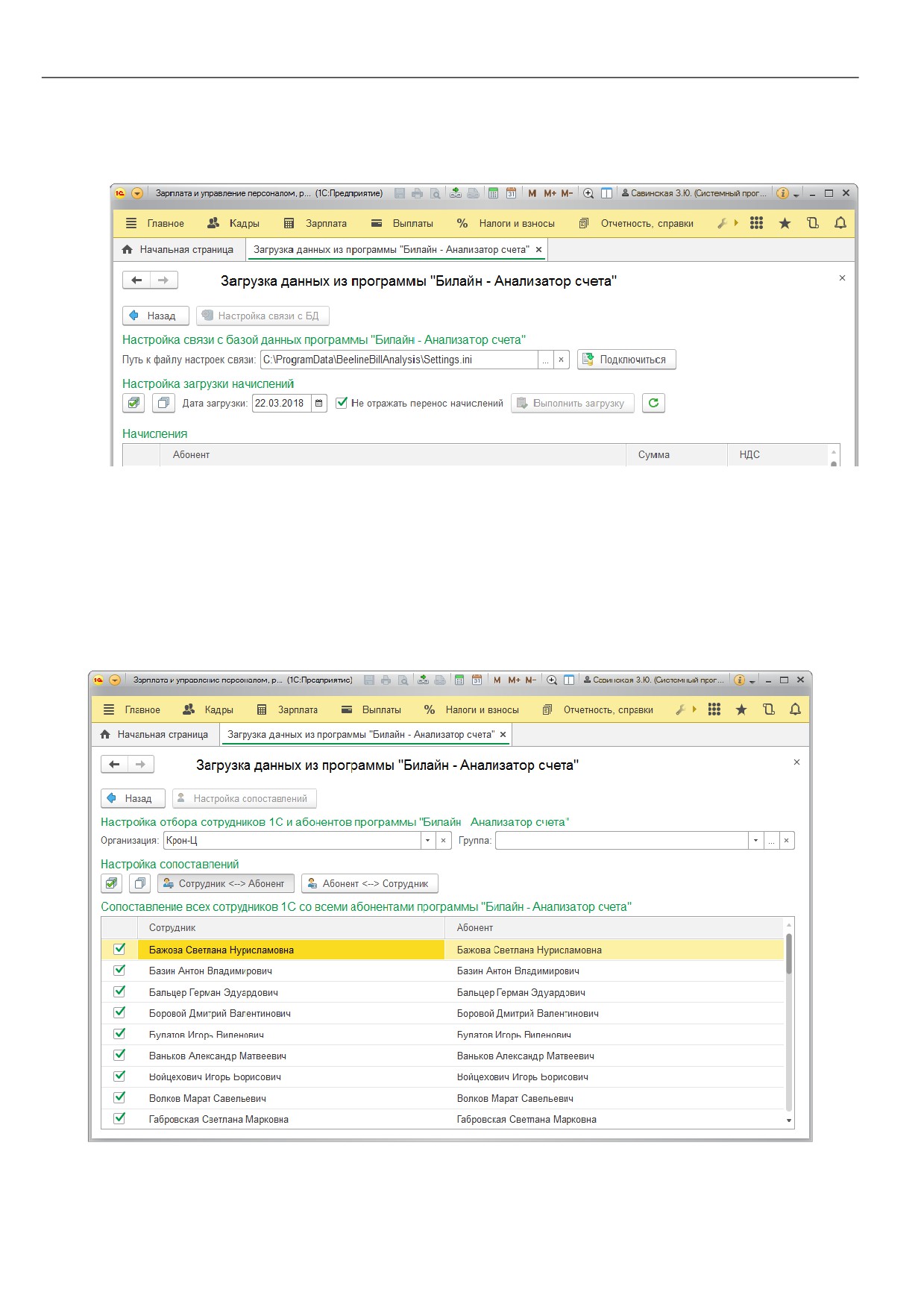Viewport: 924px width, 1307px height.
Task: Click Назад button in upper window
Action: 155,316
